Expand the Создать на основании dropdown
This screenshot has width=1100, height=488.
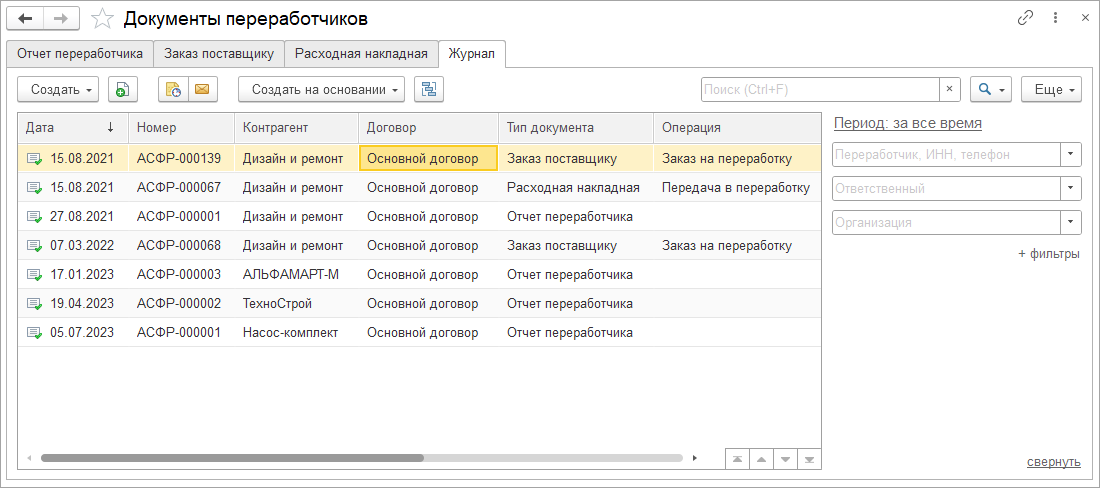pyautogui.click(x=320, y=89)
